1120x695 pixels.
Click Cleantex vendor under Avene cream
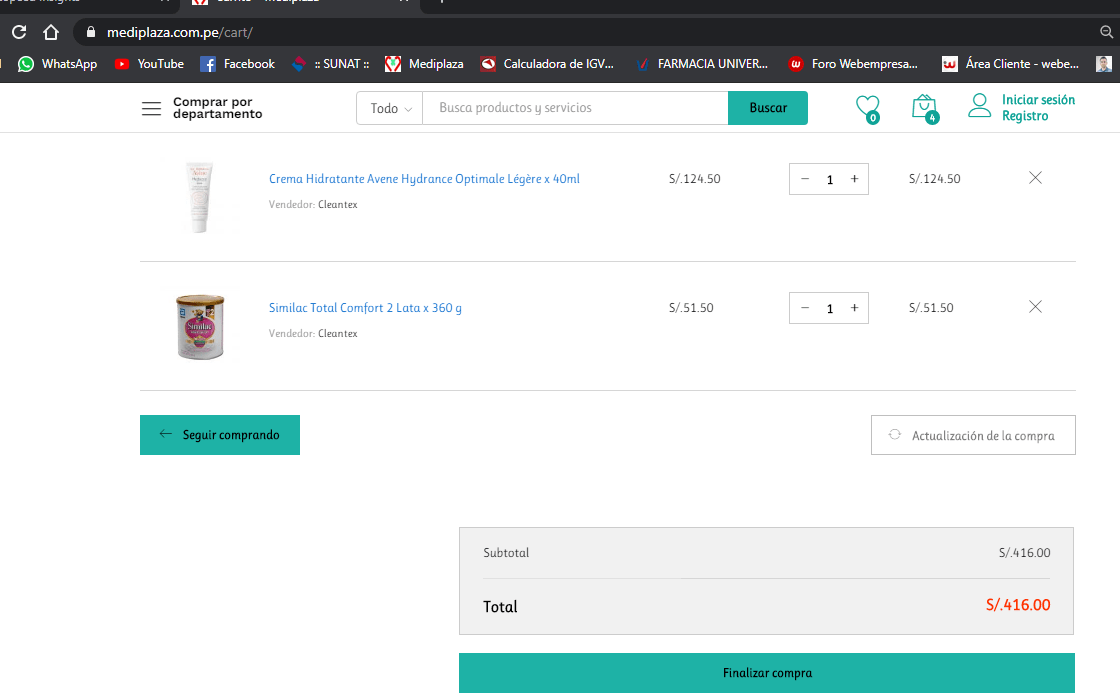tap(338, 205)
